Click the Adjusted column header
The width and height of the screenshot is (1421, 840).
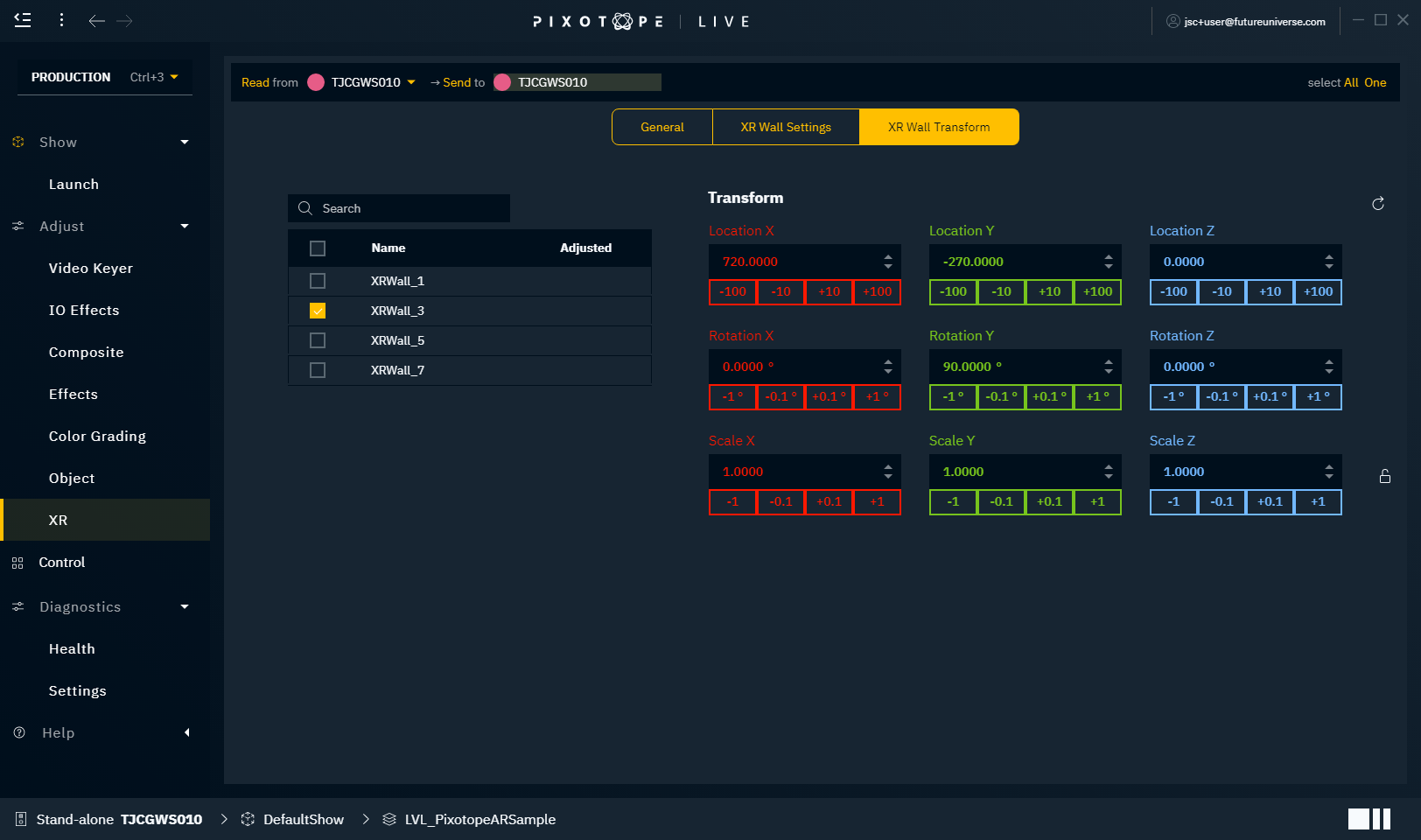(x=586, y=248)
